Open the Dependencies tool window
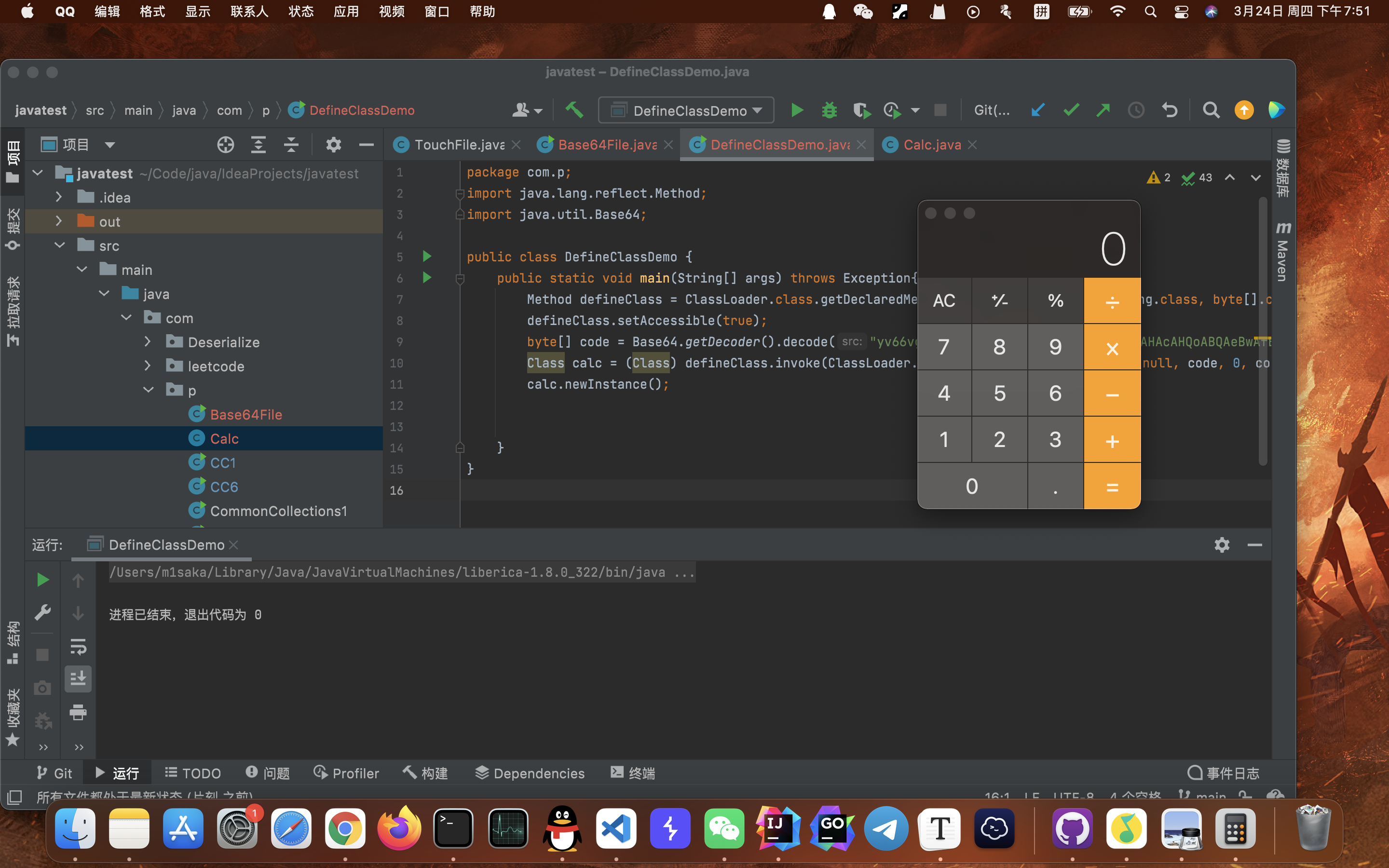1389x868 pixels. [530, 773]
